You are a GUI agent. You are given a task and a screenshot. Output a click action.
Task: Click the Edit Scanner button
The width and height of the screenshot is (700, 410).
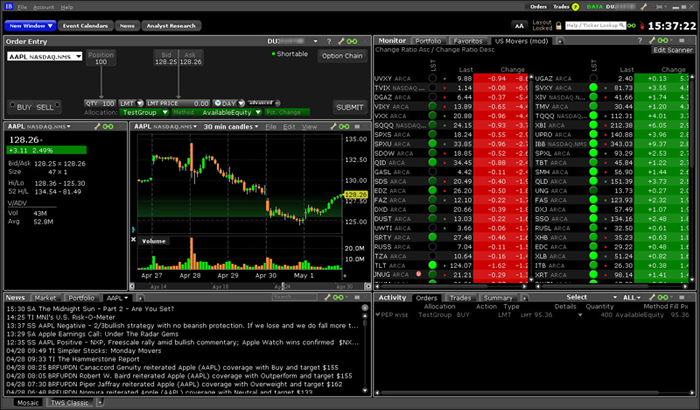673,50
